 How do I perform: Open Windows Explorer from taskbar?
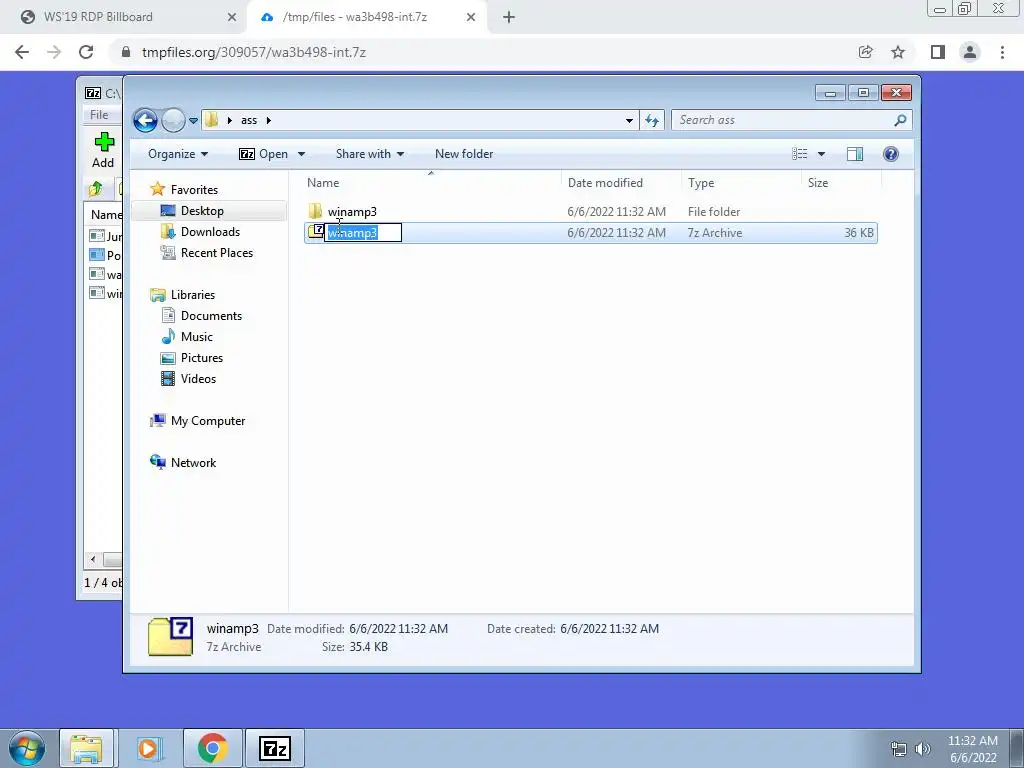pos(86,748)
